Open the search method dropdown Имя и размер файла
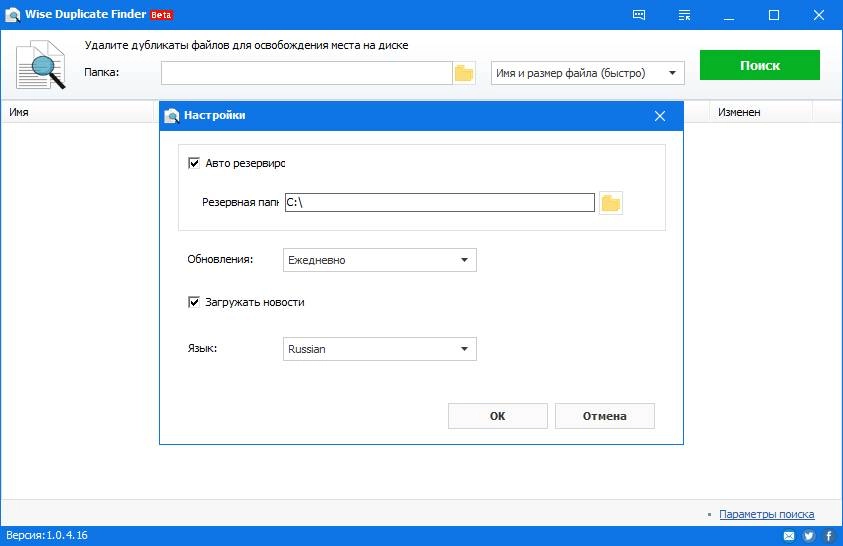The width and height of the screenshot is (843, 546). 588,73
